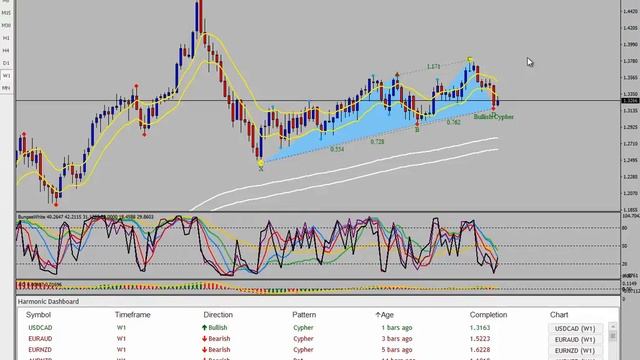Sort dashboard by Symbol column
This screenshot has width=640, height=360.
coord(38,315)
